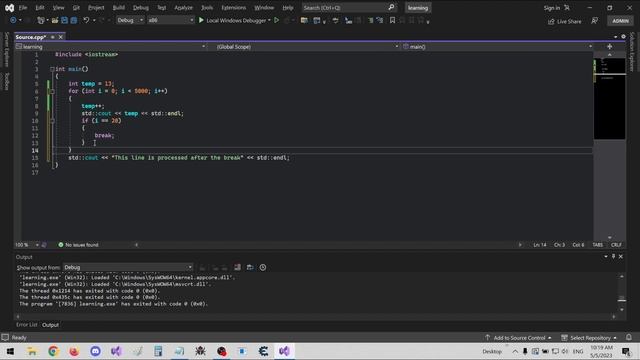Click the Clear All icon in Output panel
The width and height of the screenshot is (640, 360).
238,267
